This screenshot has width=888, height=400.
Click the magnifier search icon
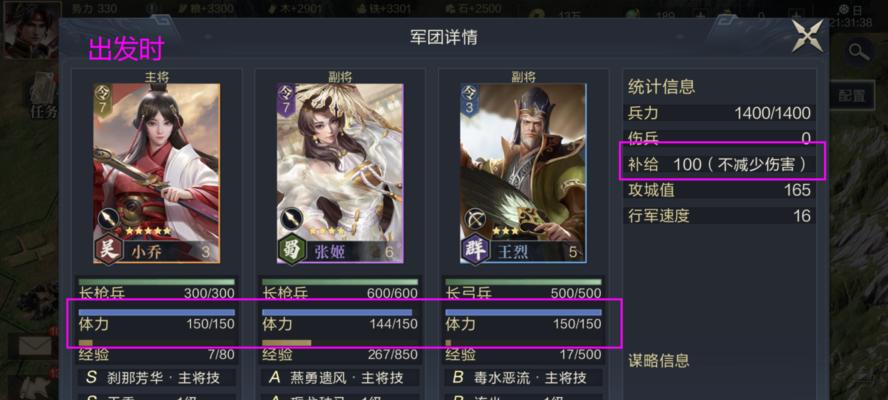pyautogui.click(x=859, y=52)
